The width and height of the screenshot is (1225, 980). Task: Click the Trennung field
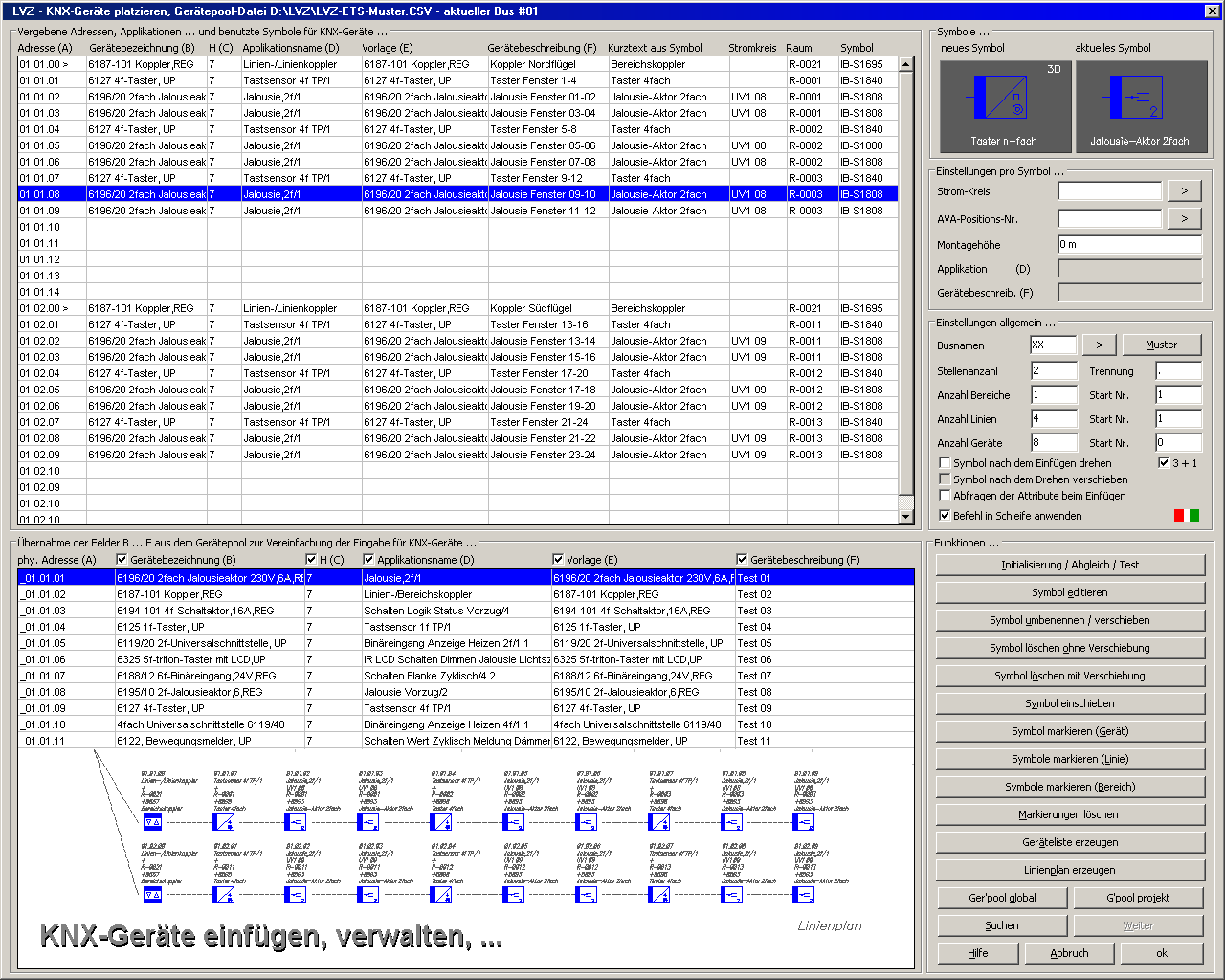point(1178,370)
